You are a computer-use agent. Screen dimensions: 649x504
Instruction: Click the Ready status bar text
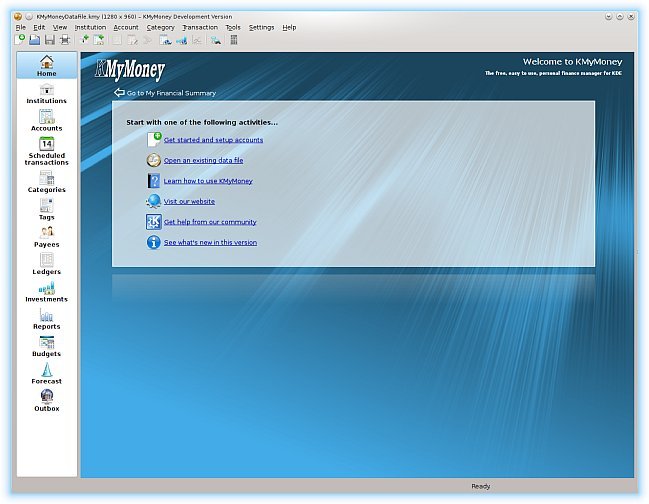pyautogui.click(x=481, y=486)
